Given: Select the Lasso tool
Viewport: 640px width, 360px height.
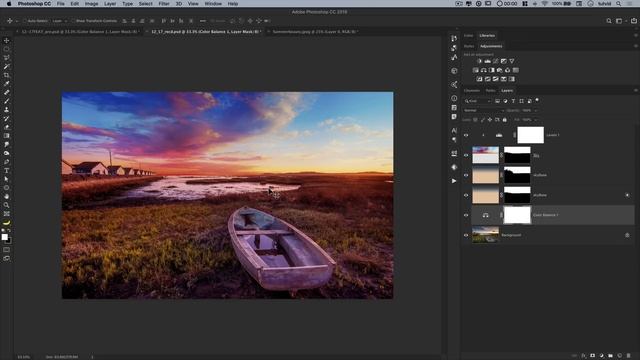Looking at the screenshot, I should click(7, 58).
